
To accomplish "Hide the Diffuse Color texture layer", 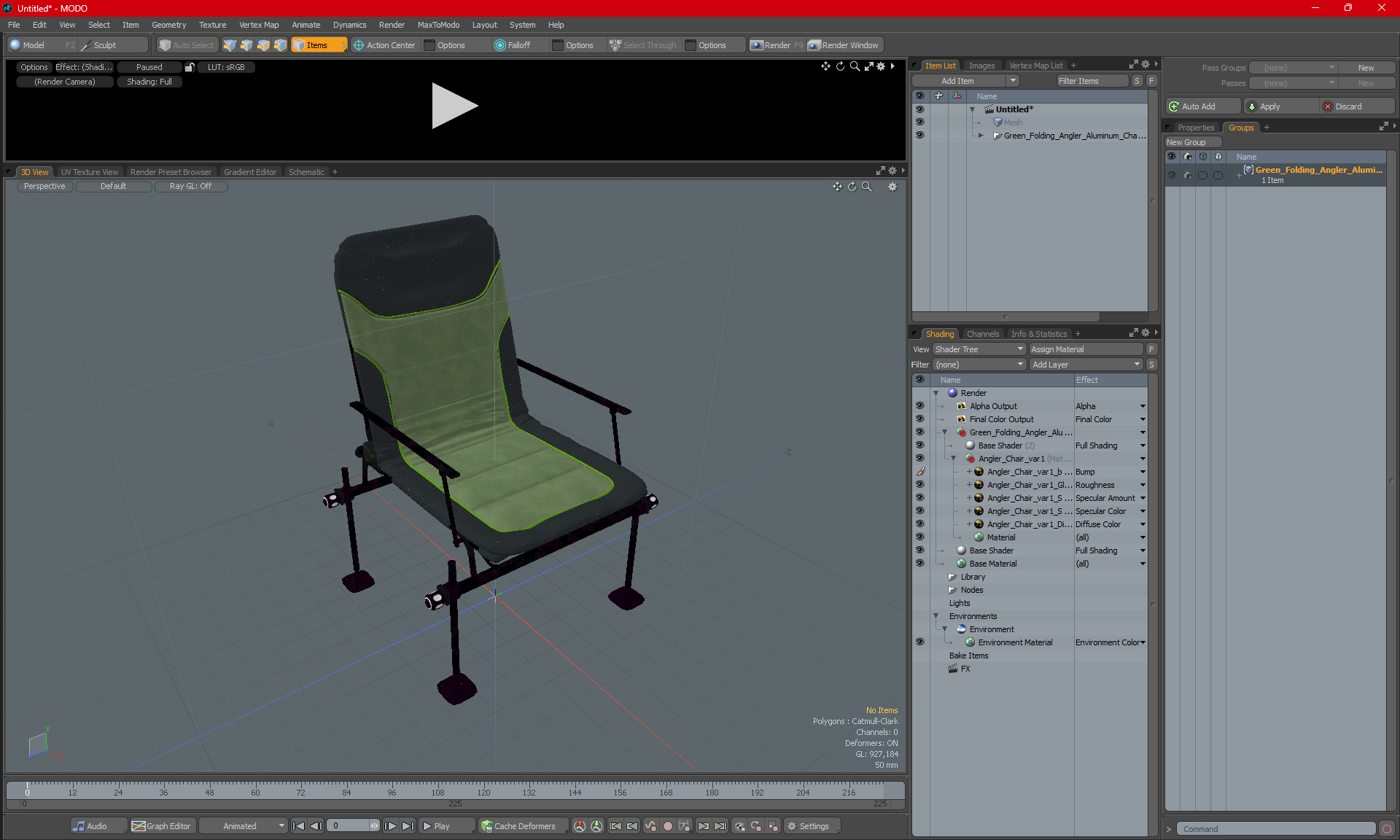I will coord(919,524).
